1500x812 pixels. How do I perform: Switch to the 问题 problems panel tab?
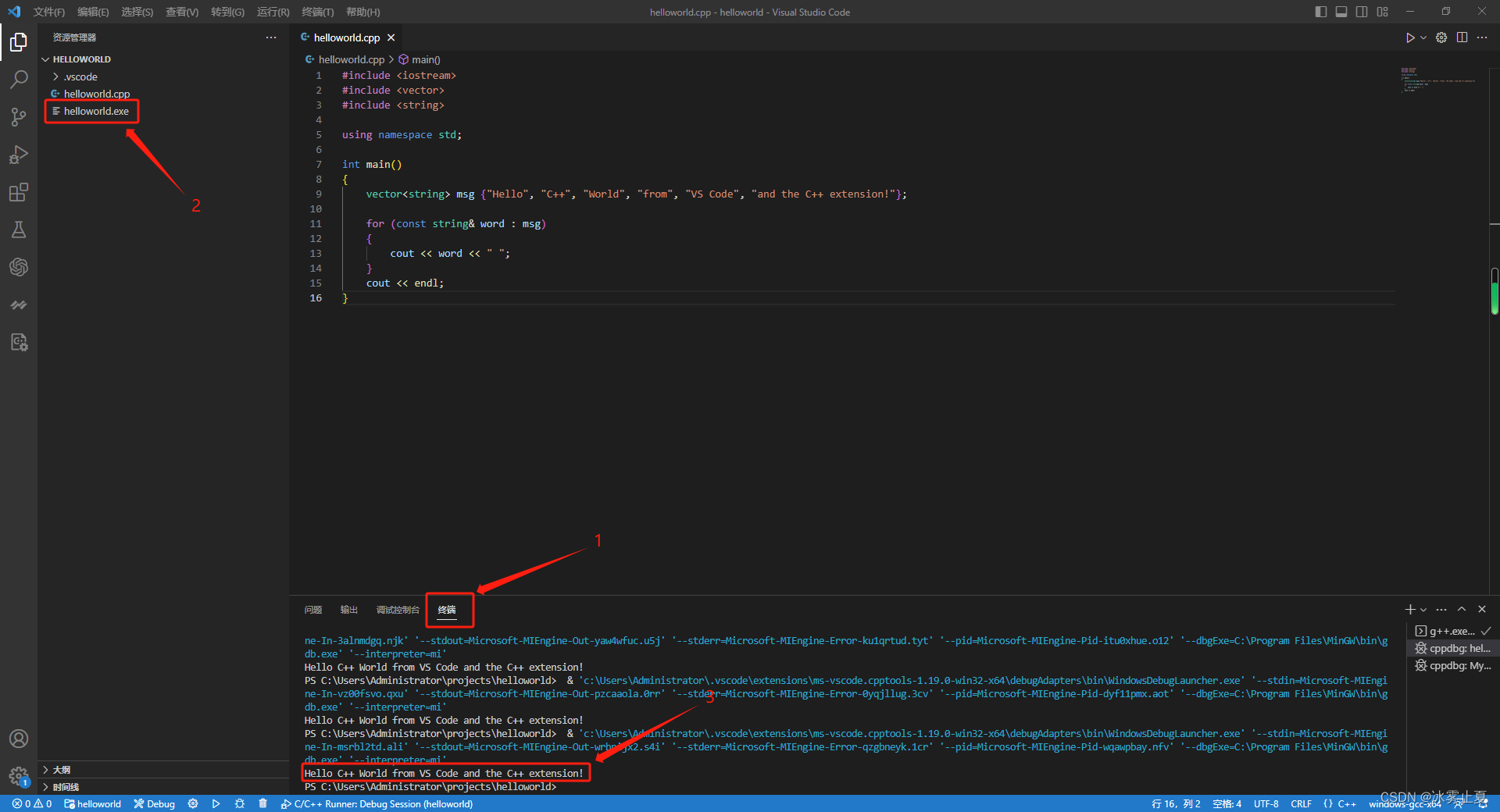(x=313, y=610)
